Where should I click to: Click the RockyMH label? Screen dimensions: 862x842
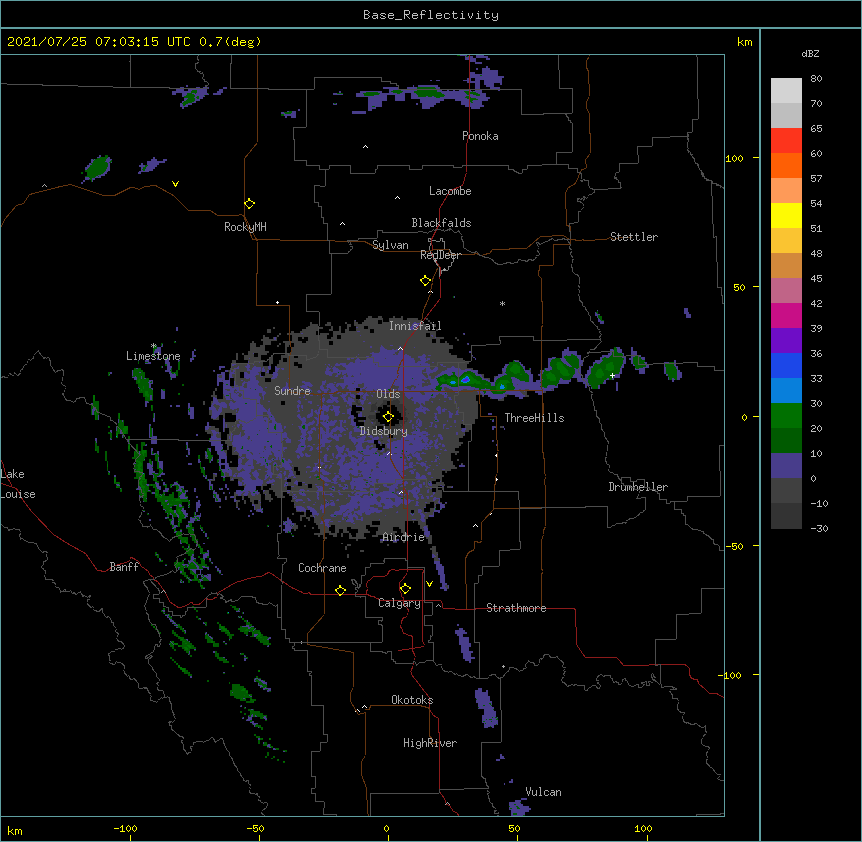245,227
